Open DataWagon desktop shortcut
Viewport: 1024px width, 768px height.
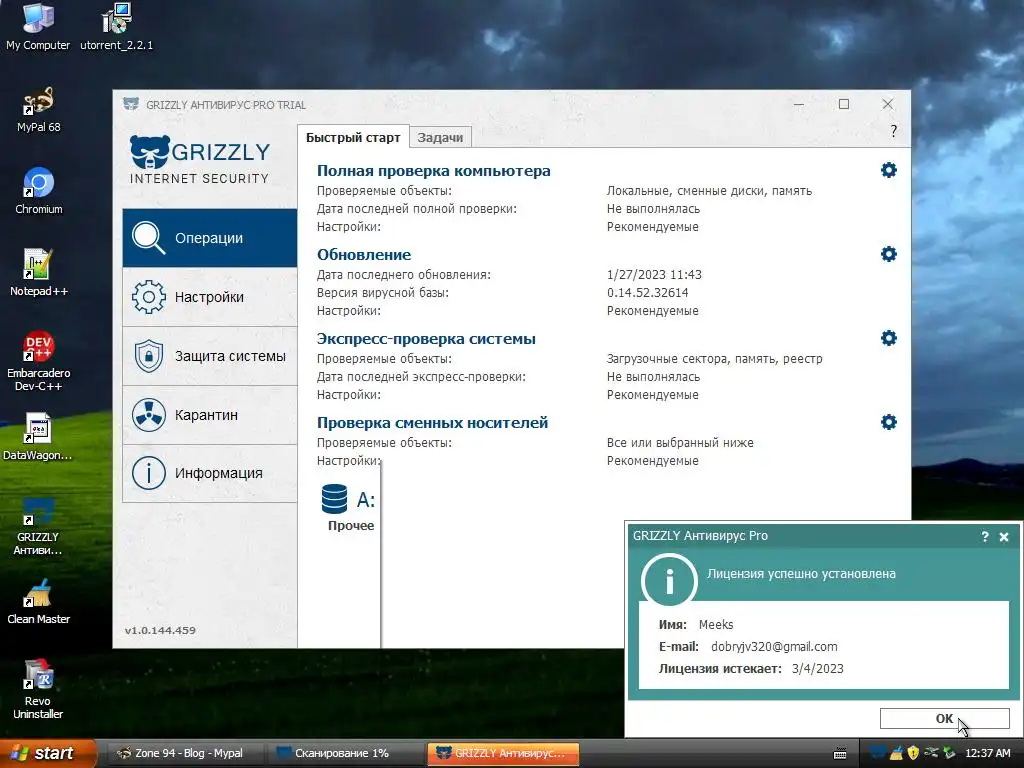click(x=38, y=437)
